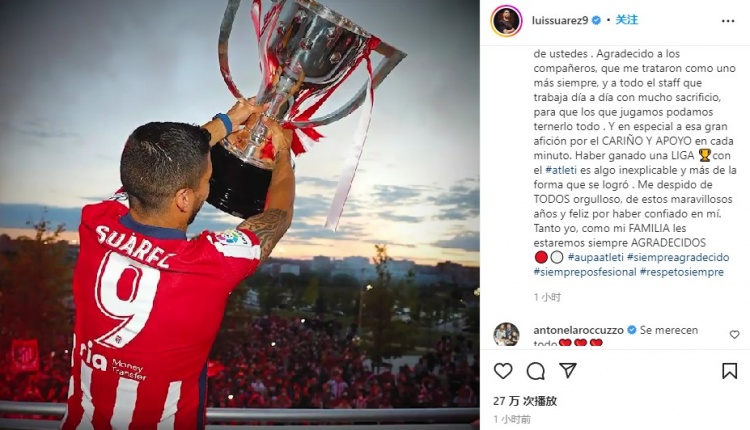Click the 关注 follow button

pos(627,20)
